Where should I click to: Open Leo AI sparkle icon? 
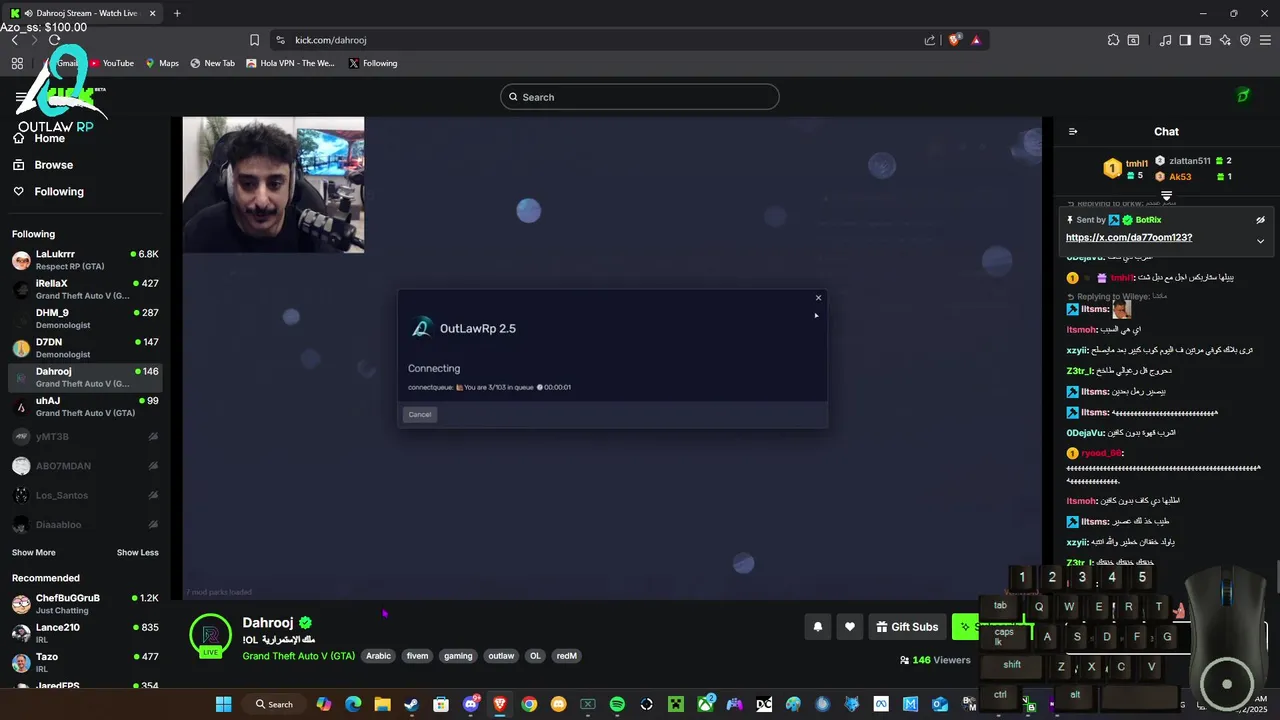pos(1225,40)
